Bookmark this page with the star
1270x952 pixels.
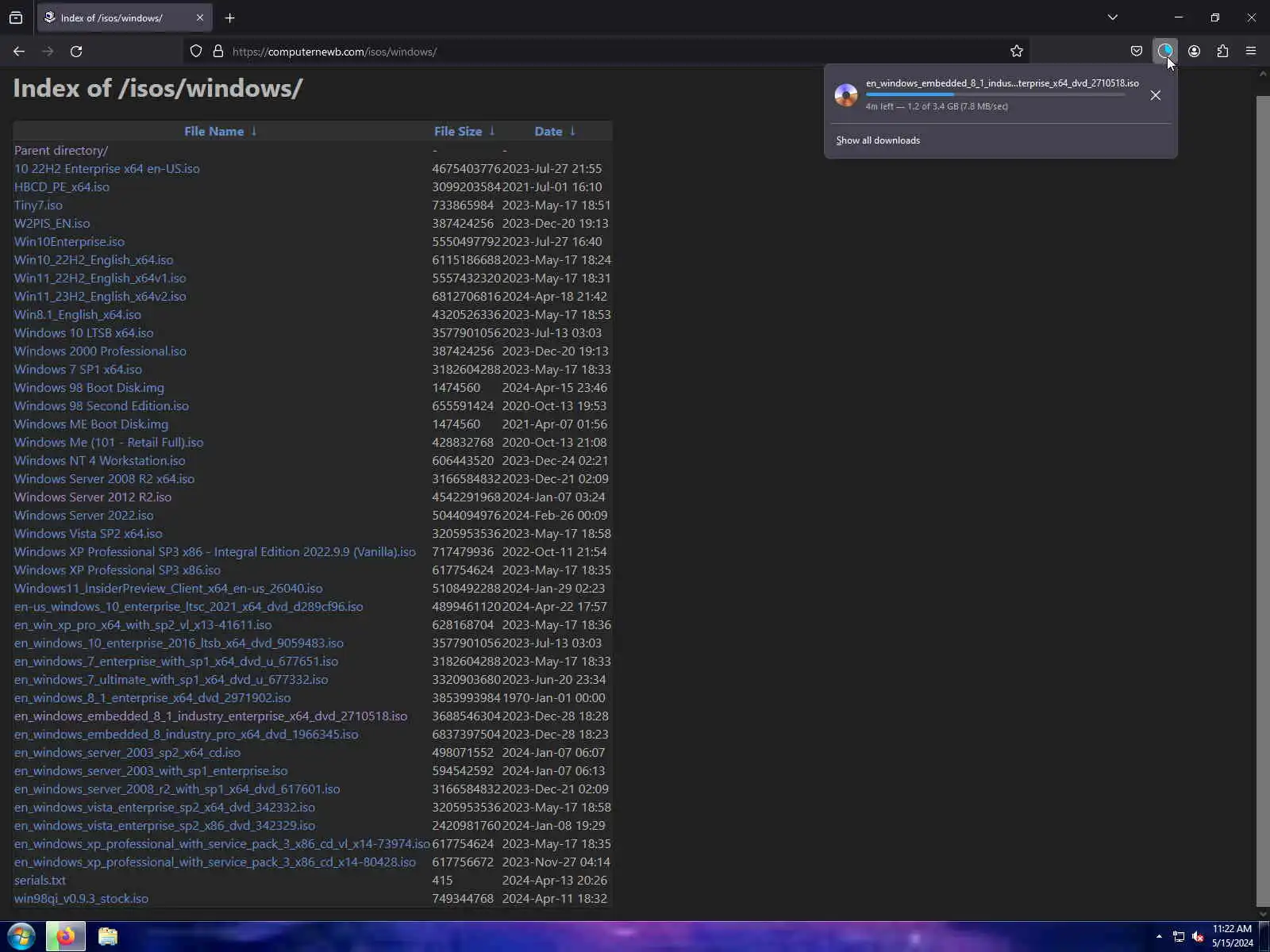click(1017, 52)
